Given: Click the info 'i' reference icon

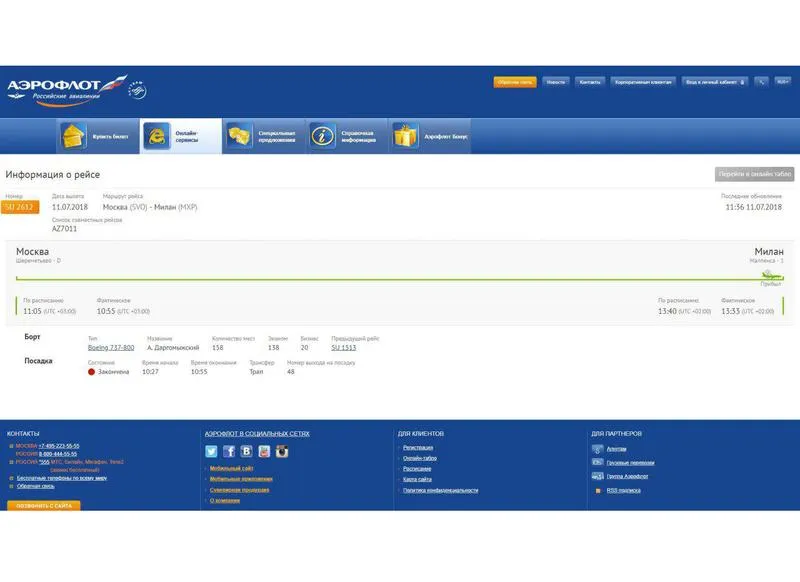Looking at the screenshot, I should (322, 136).
